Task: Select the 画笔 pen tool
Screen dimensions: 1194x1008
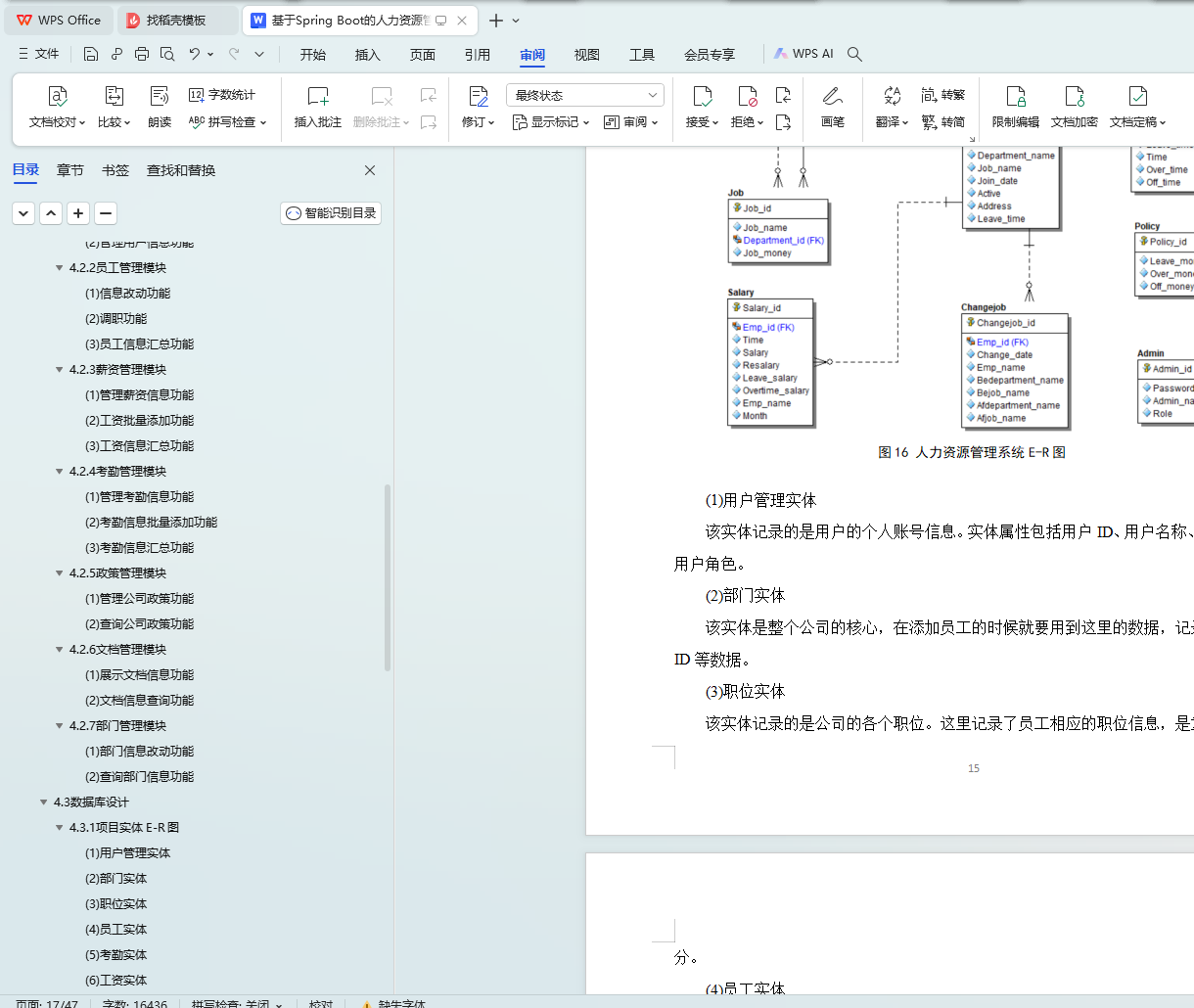Action: click(x=833, y=96)
